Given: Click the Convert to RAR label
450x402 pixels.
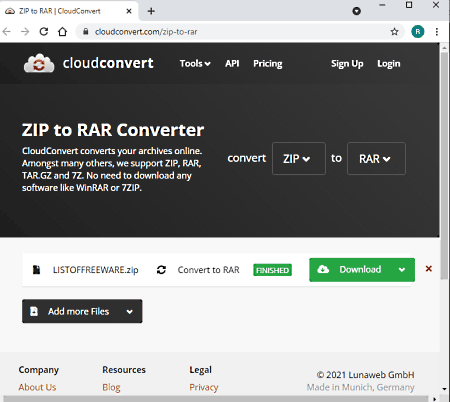Looking at the screenshot, I should tap(208, 270).
